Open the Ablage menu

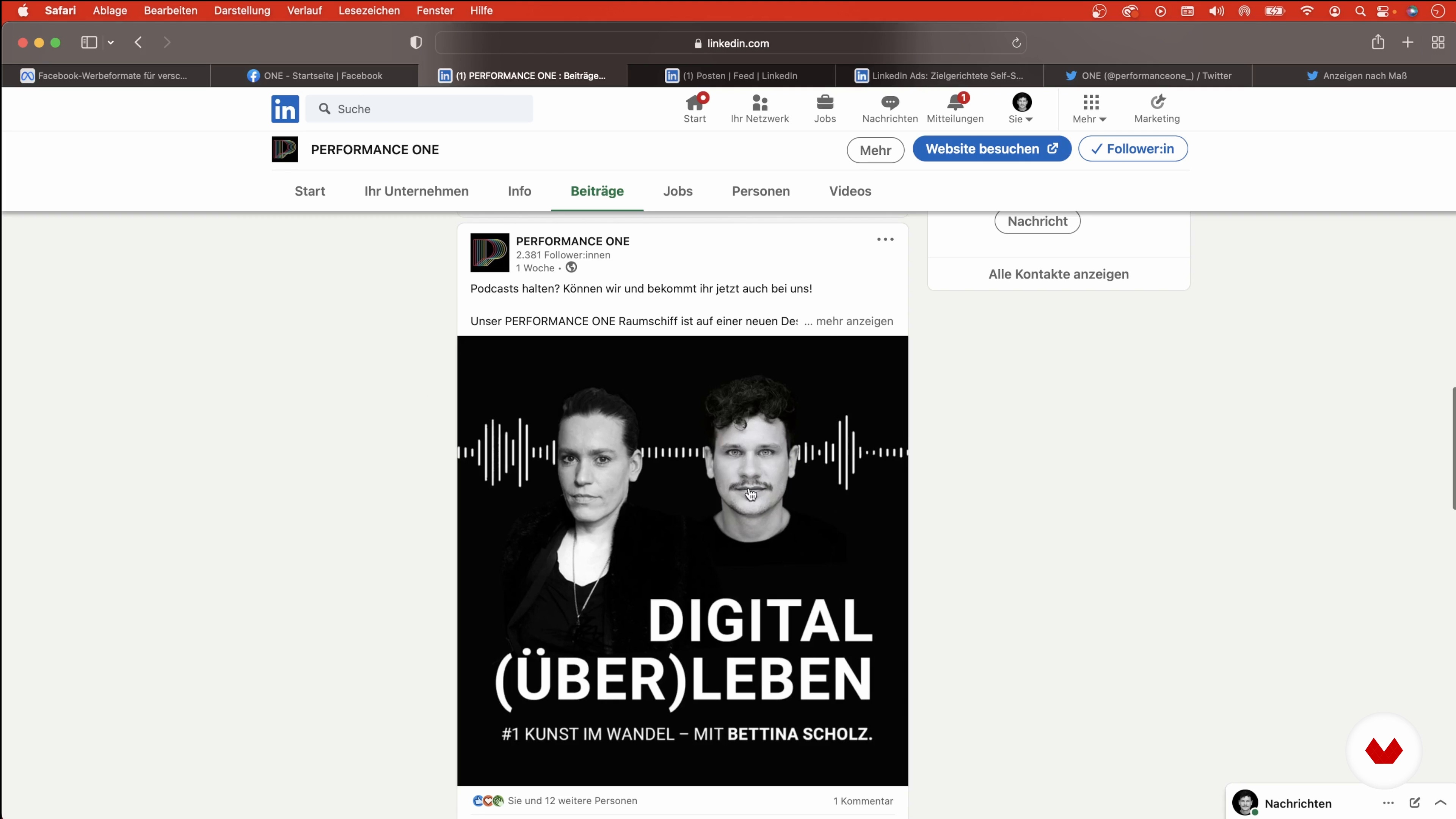pos(110,10)
